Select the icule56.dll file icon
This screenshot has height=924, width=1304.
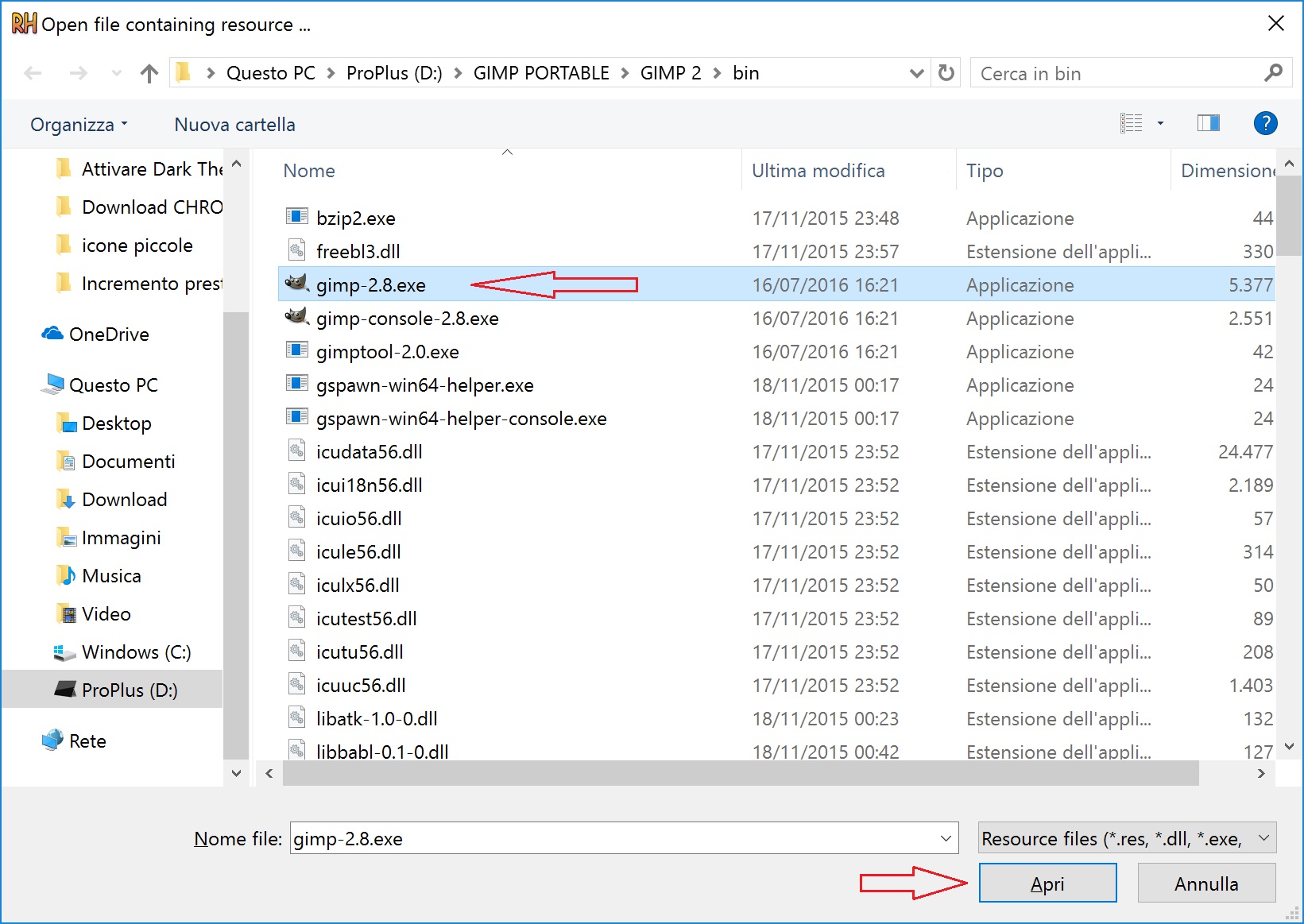point(297,551)
